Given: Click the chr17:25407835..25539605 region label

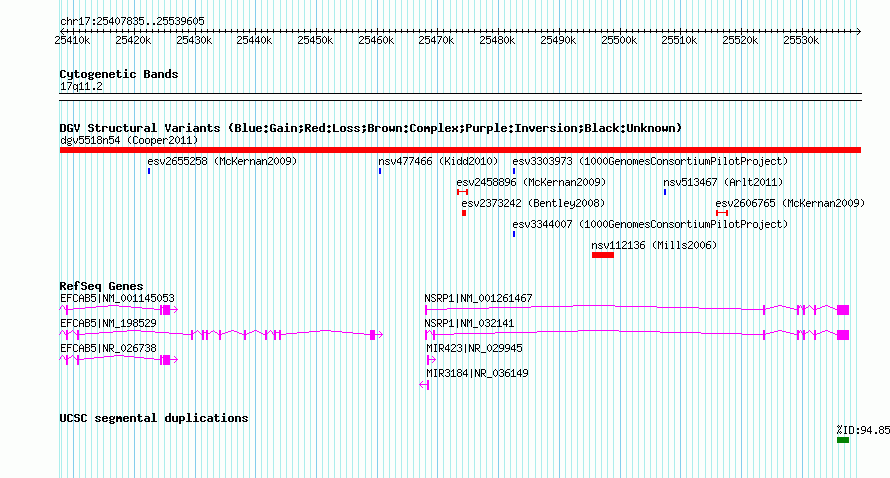Looking at the screenshot, I should 132,21.
